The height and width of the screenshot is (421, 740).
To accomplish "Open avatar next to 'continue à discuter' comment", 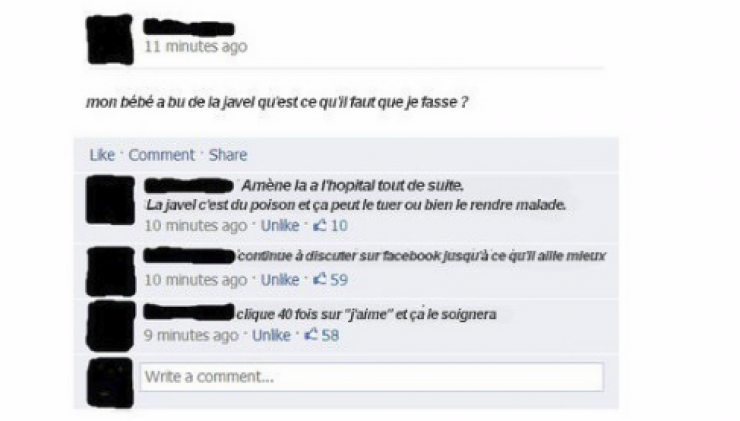I will [x=110, y=271].
